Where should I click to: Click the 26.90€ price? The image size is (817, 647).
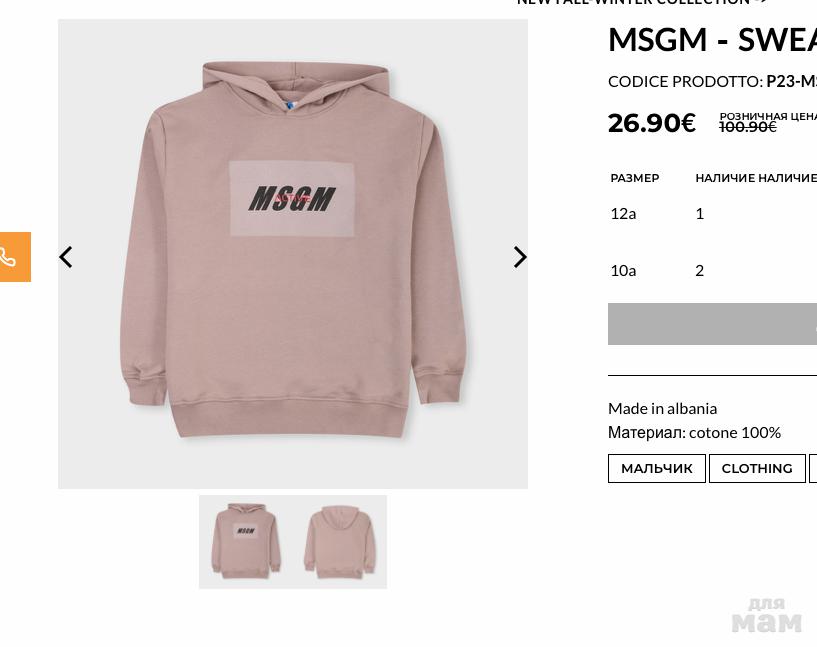click(651, 123)
